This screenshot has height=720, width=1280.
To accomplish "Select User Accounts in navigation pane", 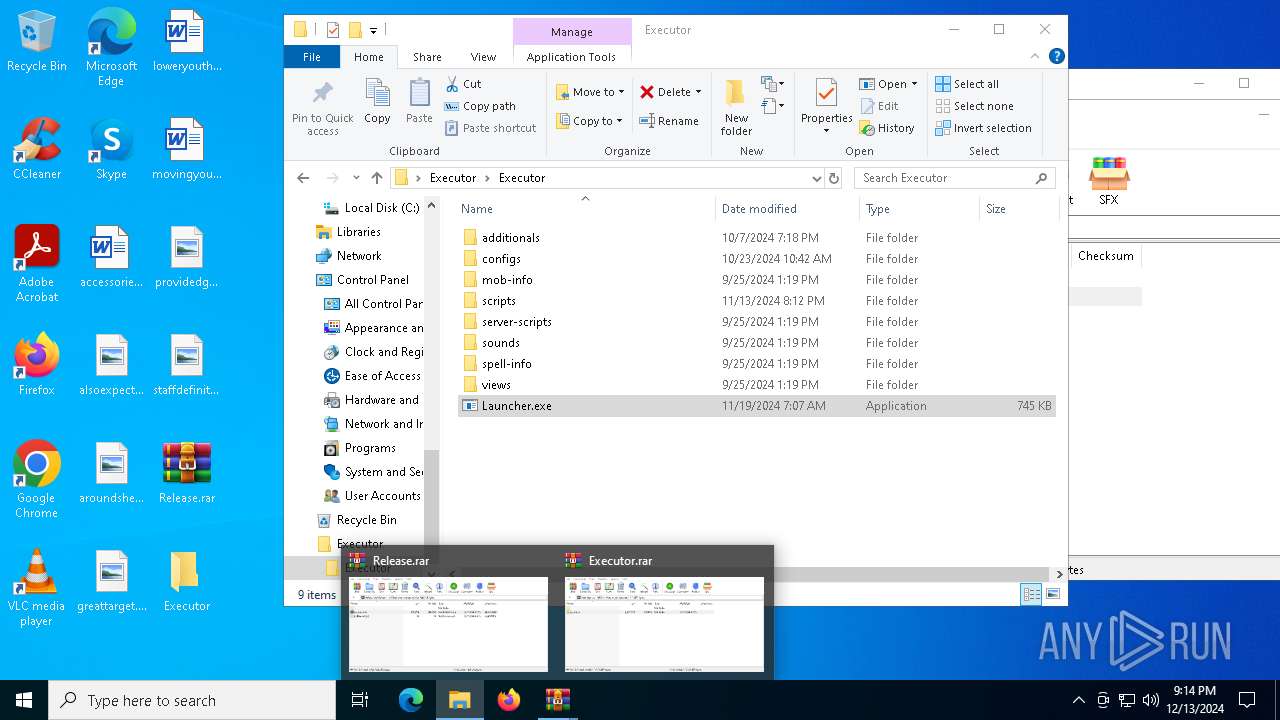I will click(x=373, y=496).
